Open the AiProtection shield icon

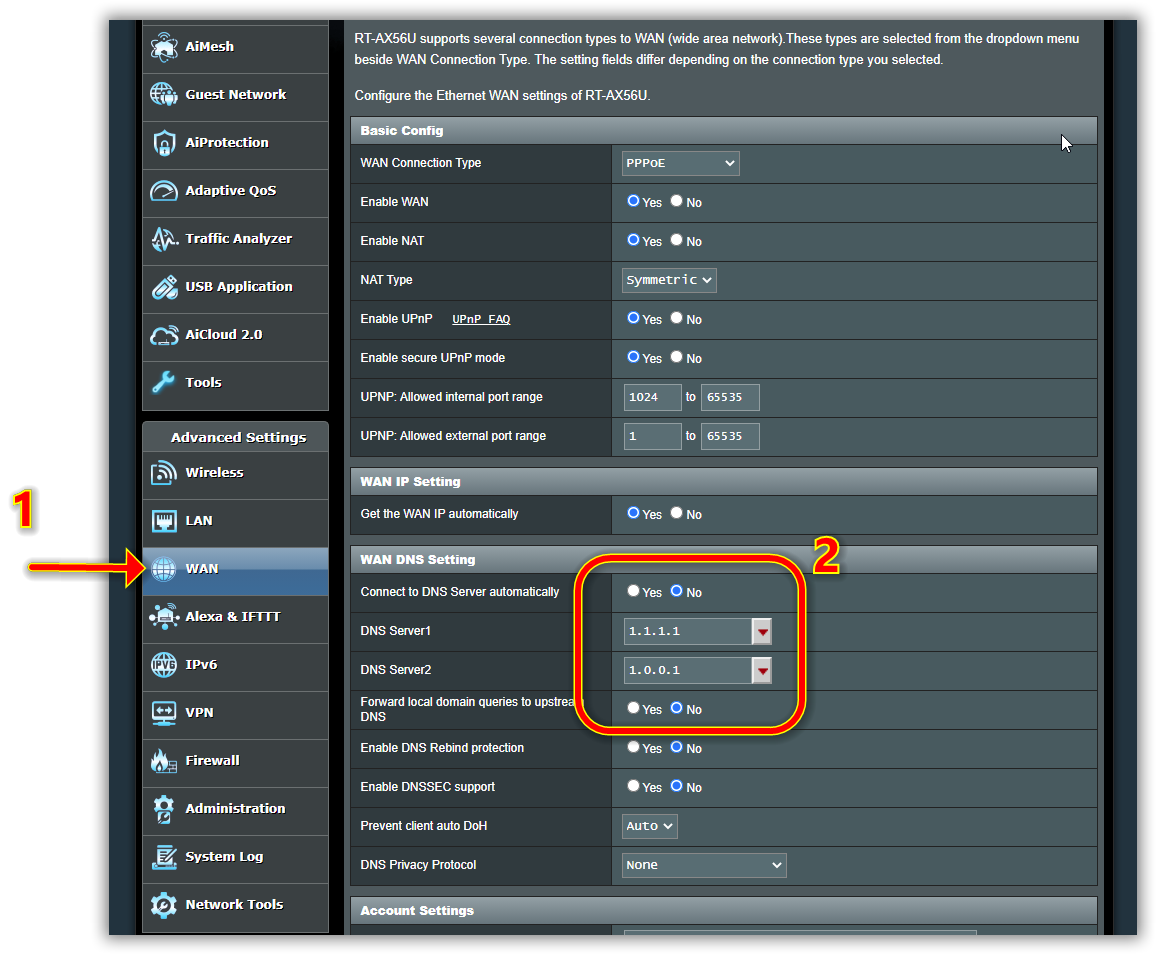point(164,142)
